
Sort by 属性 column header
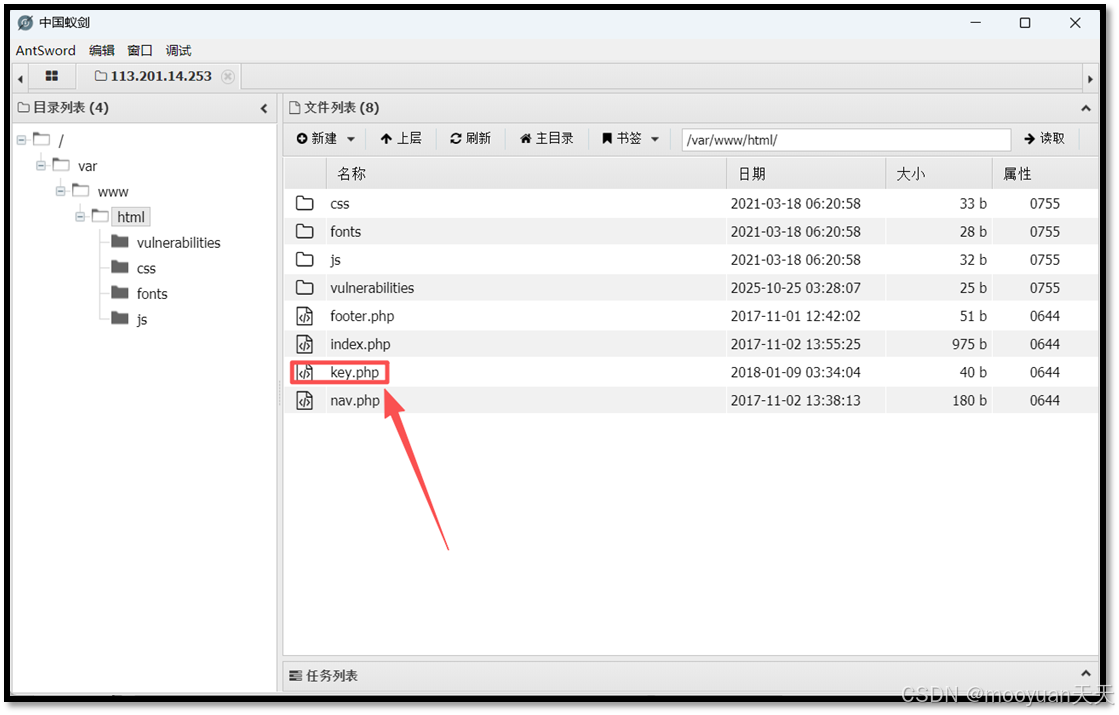click(1045, 173)
